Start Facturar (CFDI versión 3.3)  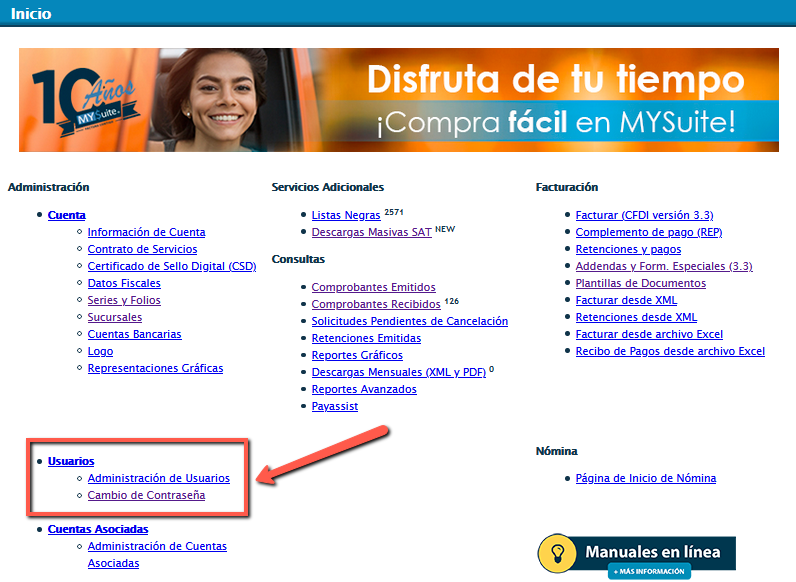tap(644, 215)
